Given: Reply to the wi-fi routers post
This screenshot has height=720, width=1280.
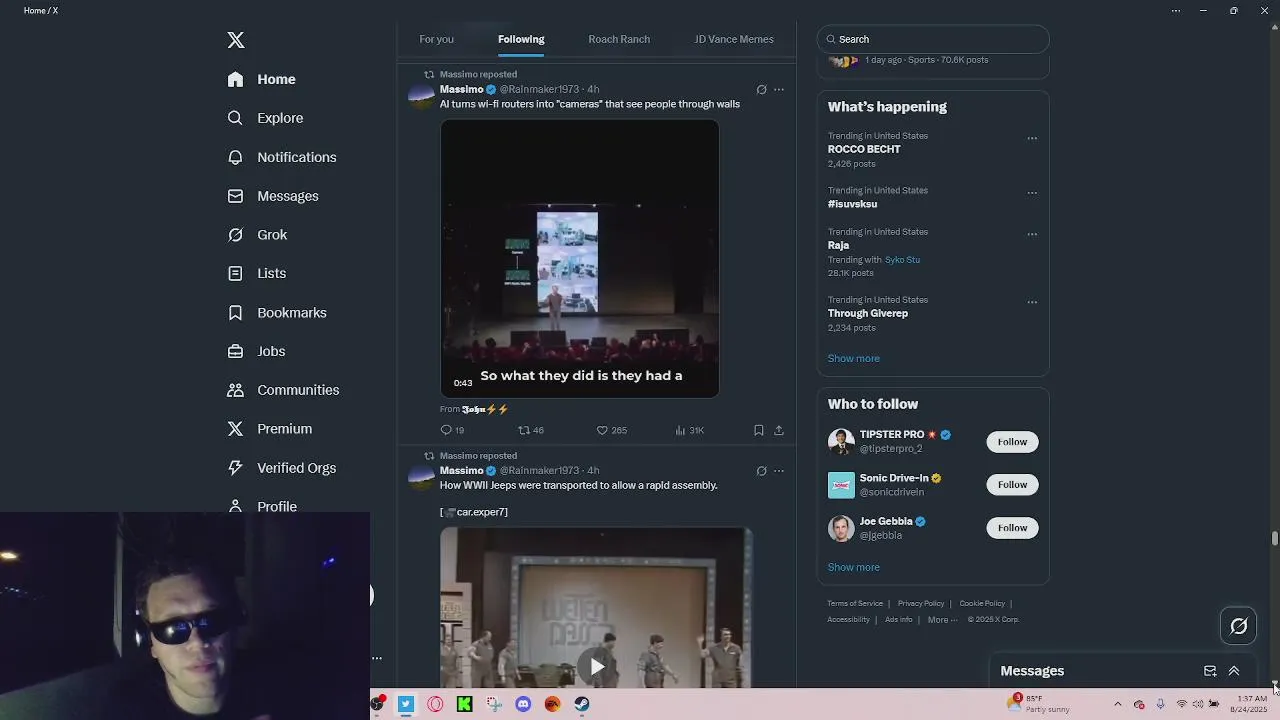Looking at the screenshot, I should [x=452, y=430].
